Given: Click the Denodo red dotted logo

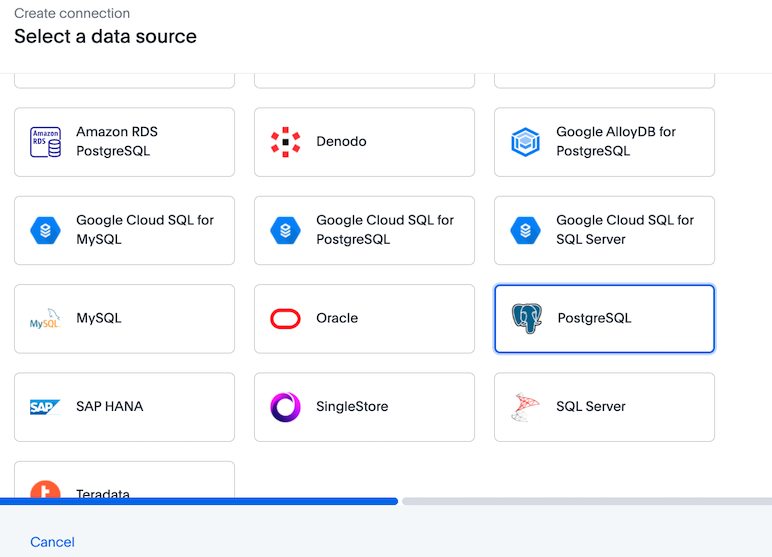Looking at the screenshot, I should tap(286, 142).
